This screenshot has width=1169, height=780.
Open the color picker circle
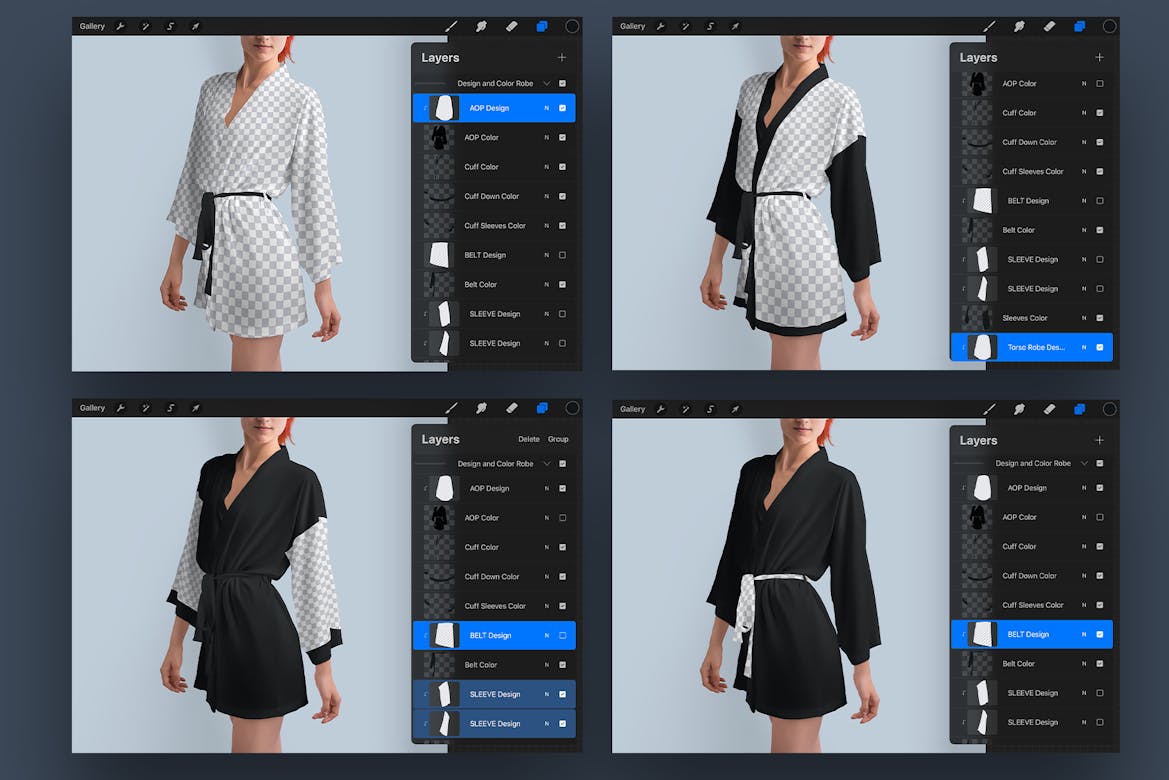571,26
